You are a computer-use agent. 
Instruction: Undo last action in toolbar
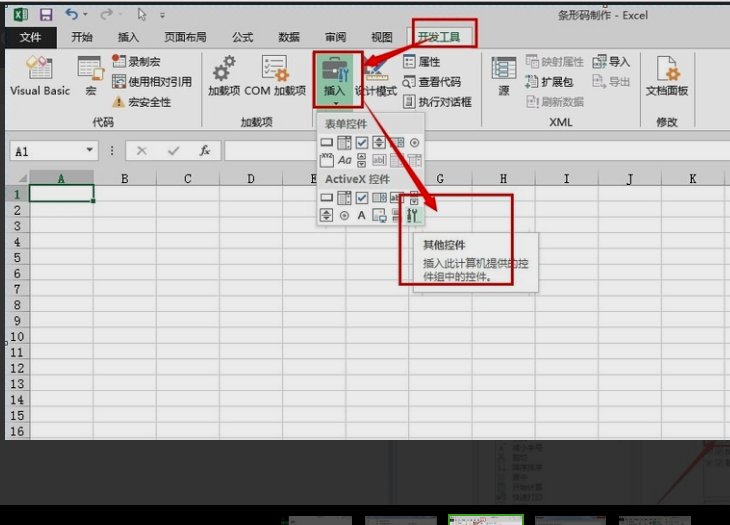pyautogui.click(x=71, y=14)
